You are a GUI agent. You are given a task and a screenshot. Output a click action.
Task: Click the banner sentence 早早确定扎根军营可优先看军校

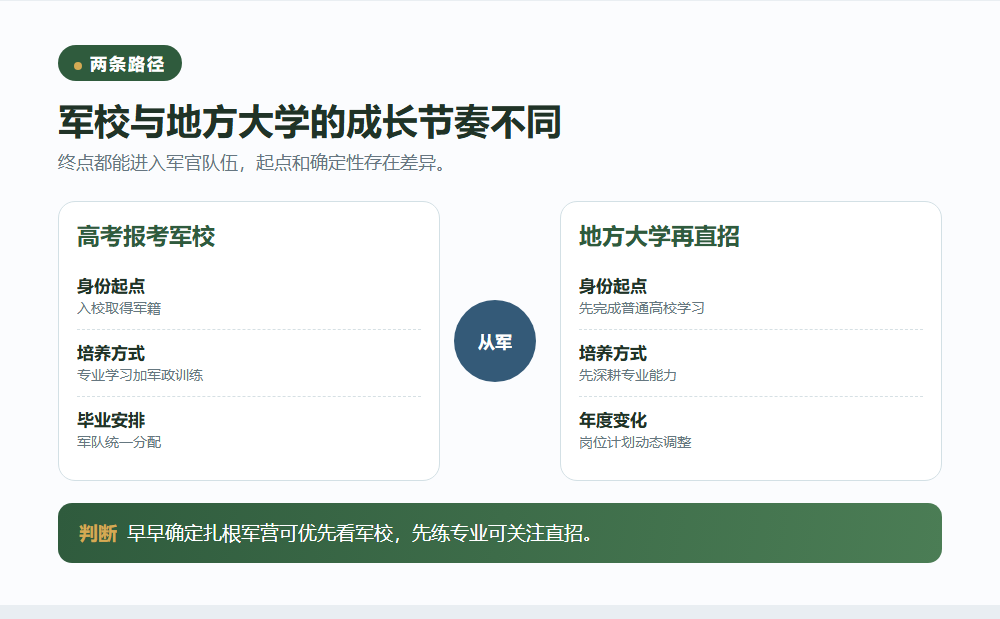click(x=260, y=533)
